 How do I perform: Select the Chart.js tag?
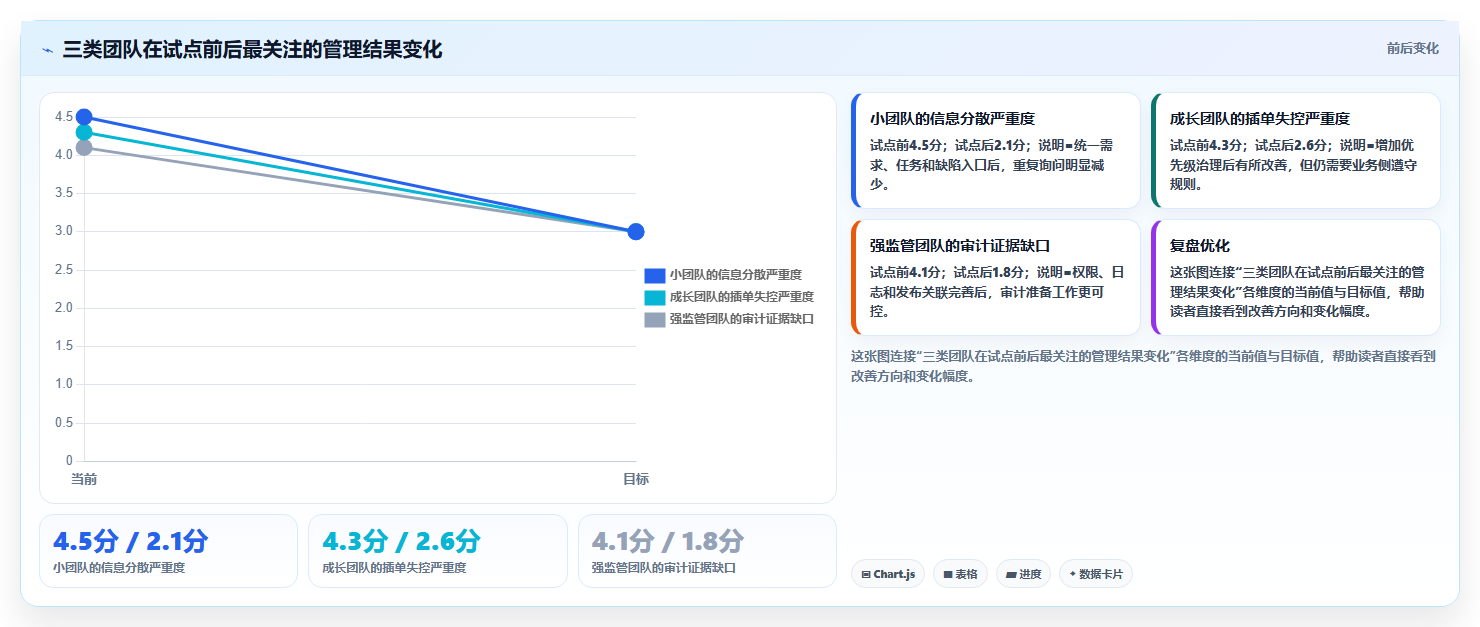point(888,574)
